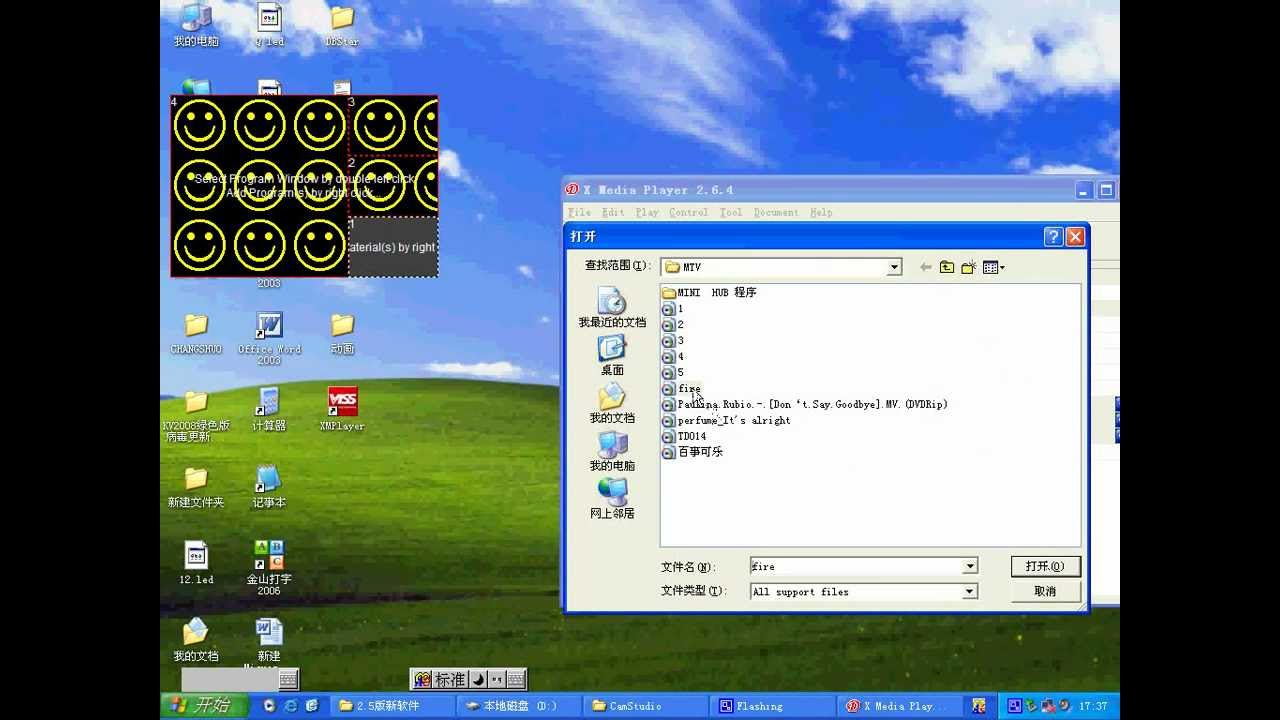Image resolution: width=1280 pixels, height=720 pixels.
Task: Open the Edit menu in X Media Player
Action: (613, 212)
